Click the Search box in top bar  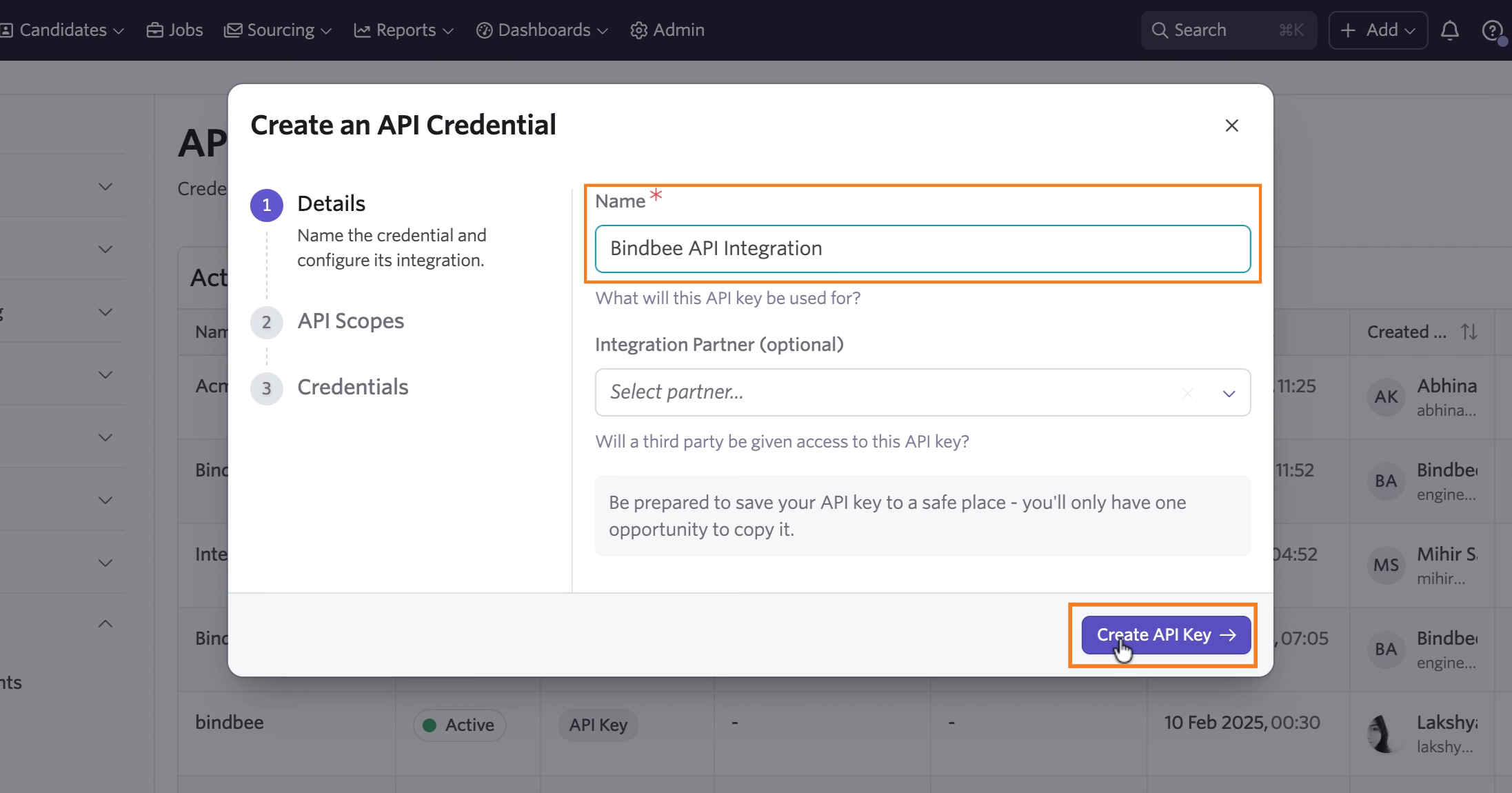pyautogui.click(x=1229, y=30)
